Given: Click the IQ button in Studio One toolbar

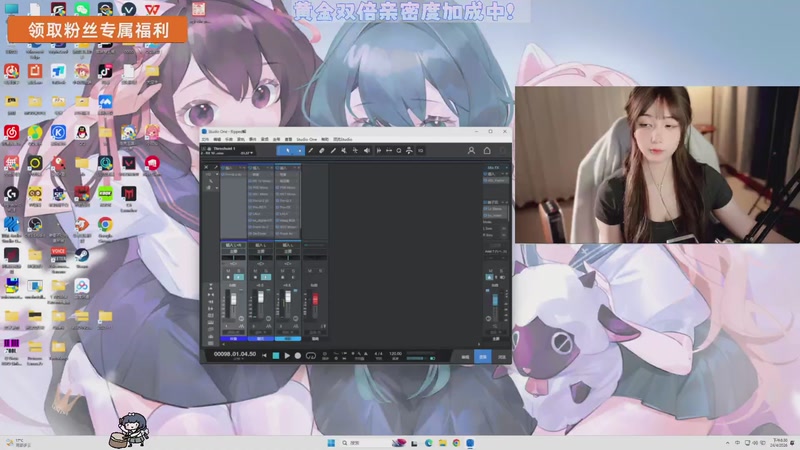Looking at the screenshot, I should (420, 151).
